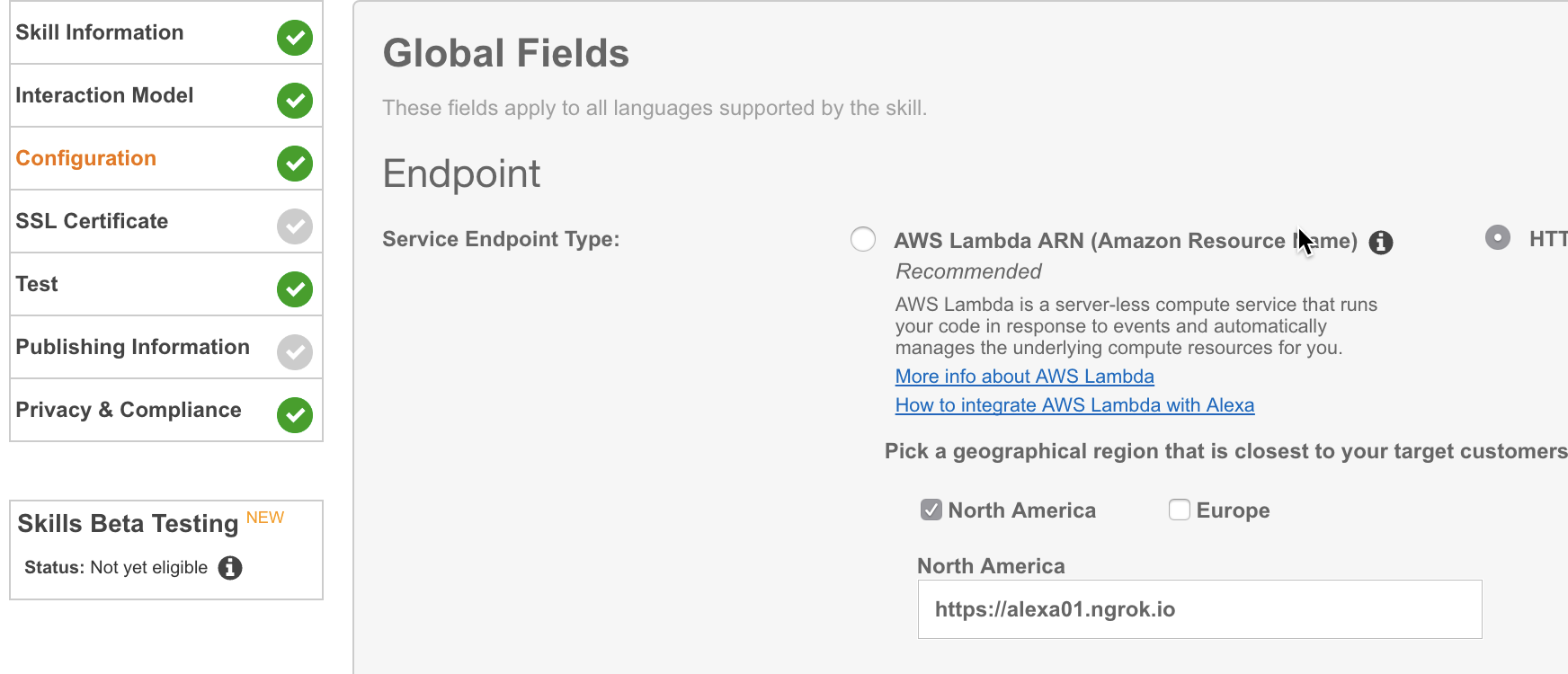Click the green checkmark beside Configuration
The image size is (1568, 674).
click(295, 164)
